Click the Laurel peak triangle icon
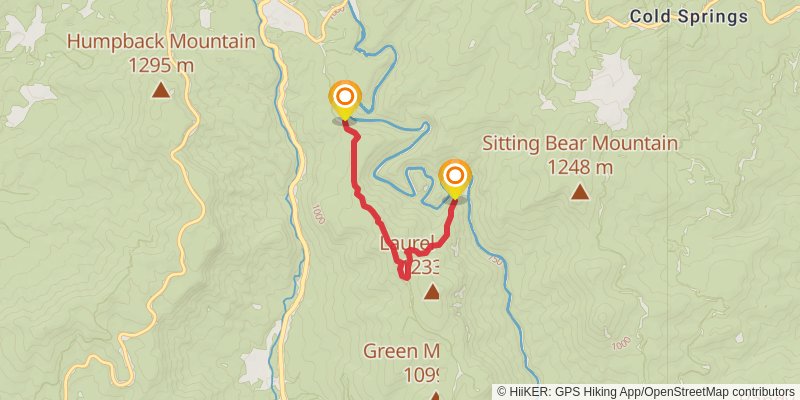This screenshot has width=800, height=400. (x=432, y=292)
